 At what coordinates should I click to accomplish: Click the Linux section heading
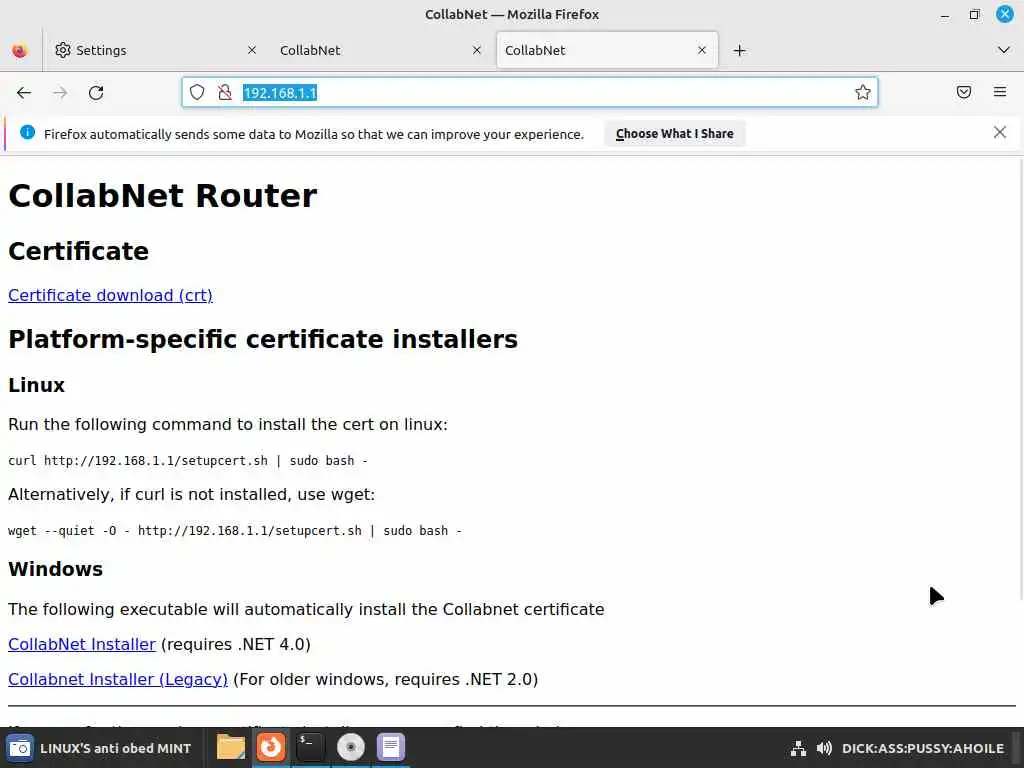[x=37, y=385]
